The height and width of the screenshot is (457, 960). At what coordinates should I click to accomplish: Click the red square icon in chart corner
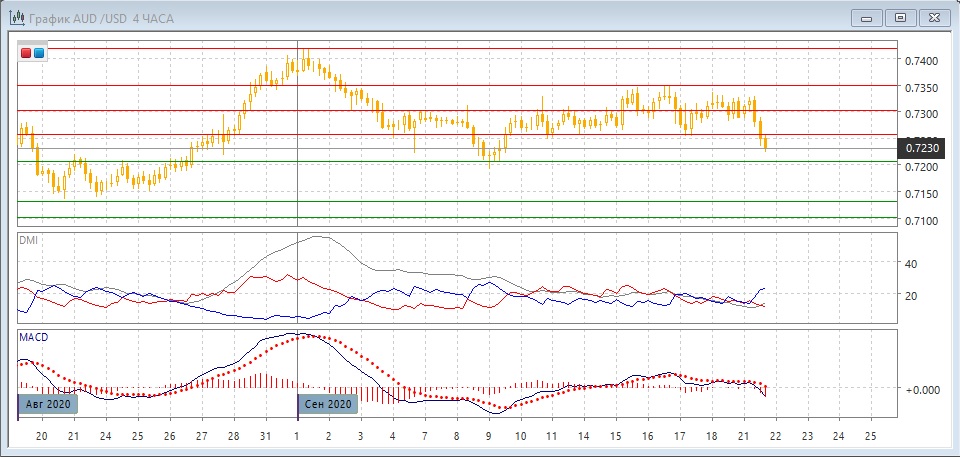point(26,52)
